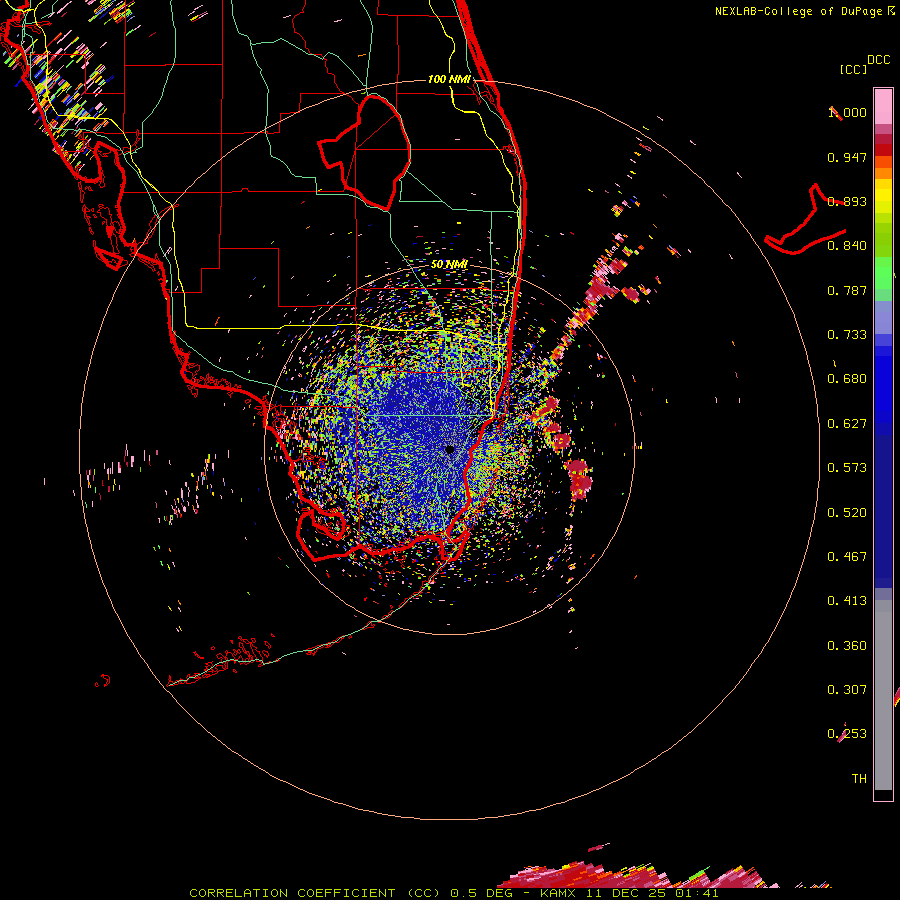
Task: Select the 0.307 color scale value
Action: 847,690
